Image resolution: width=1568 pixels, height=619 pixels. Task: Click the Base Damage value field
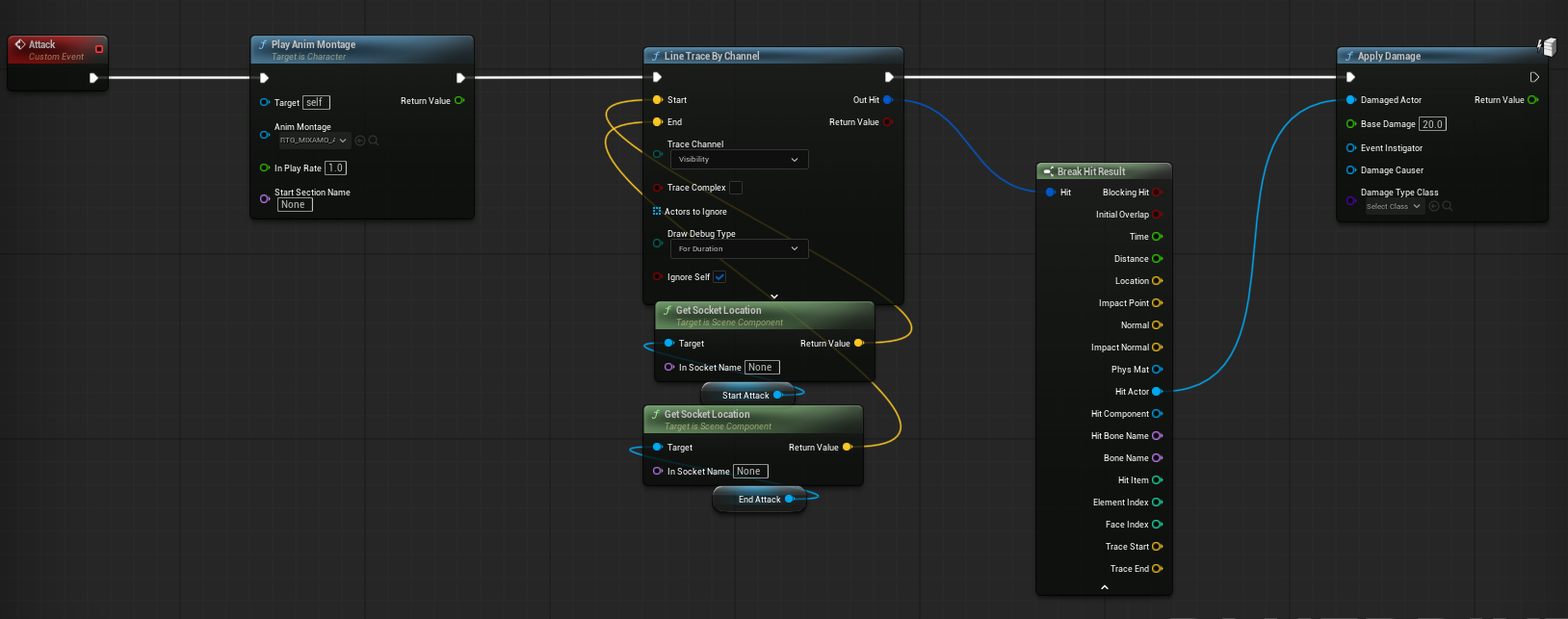tap(1432, 124)
